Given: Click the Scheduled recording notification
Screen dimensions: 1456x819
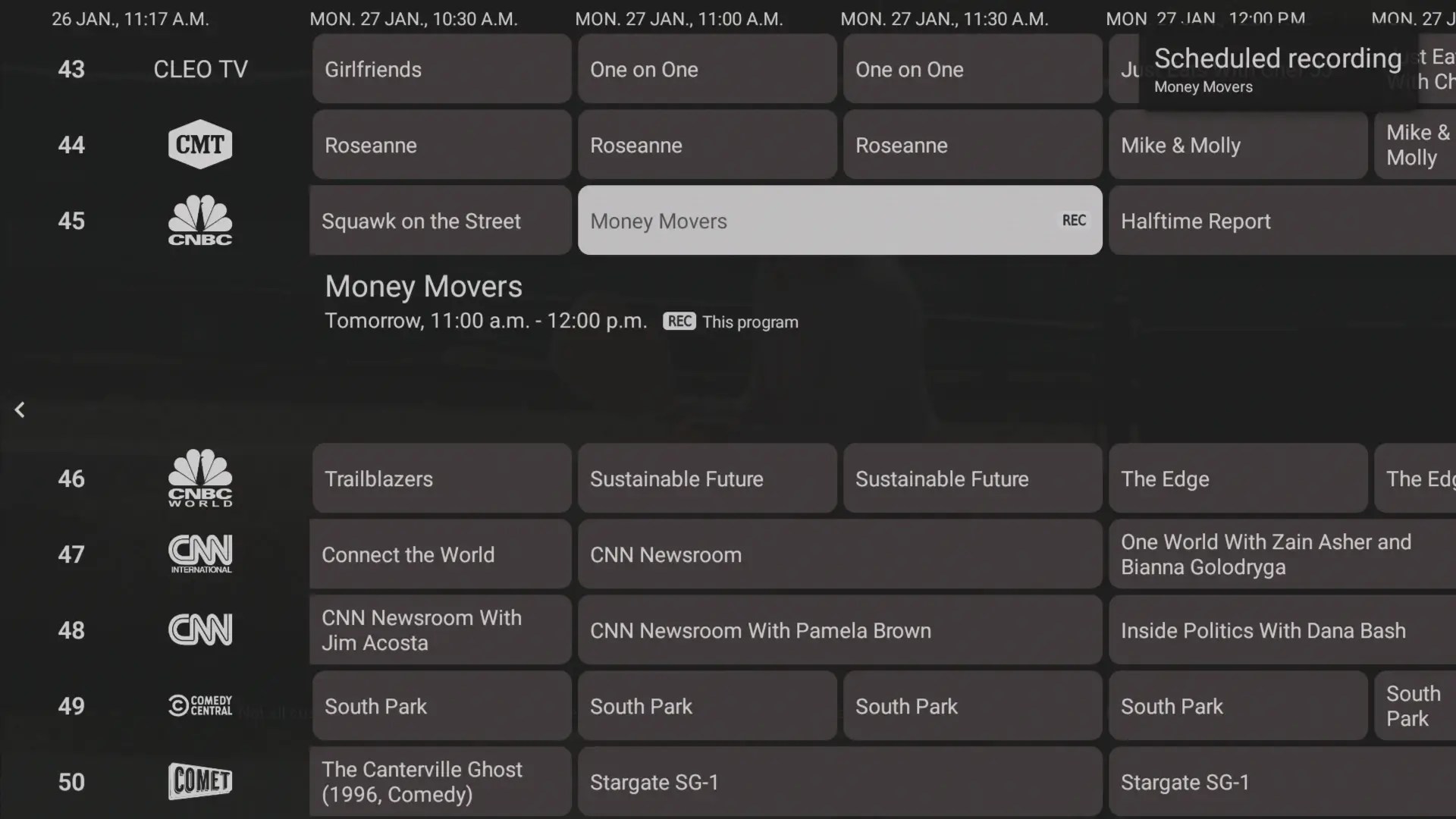Looking at the screenshot, I should coord(1278,70).
